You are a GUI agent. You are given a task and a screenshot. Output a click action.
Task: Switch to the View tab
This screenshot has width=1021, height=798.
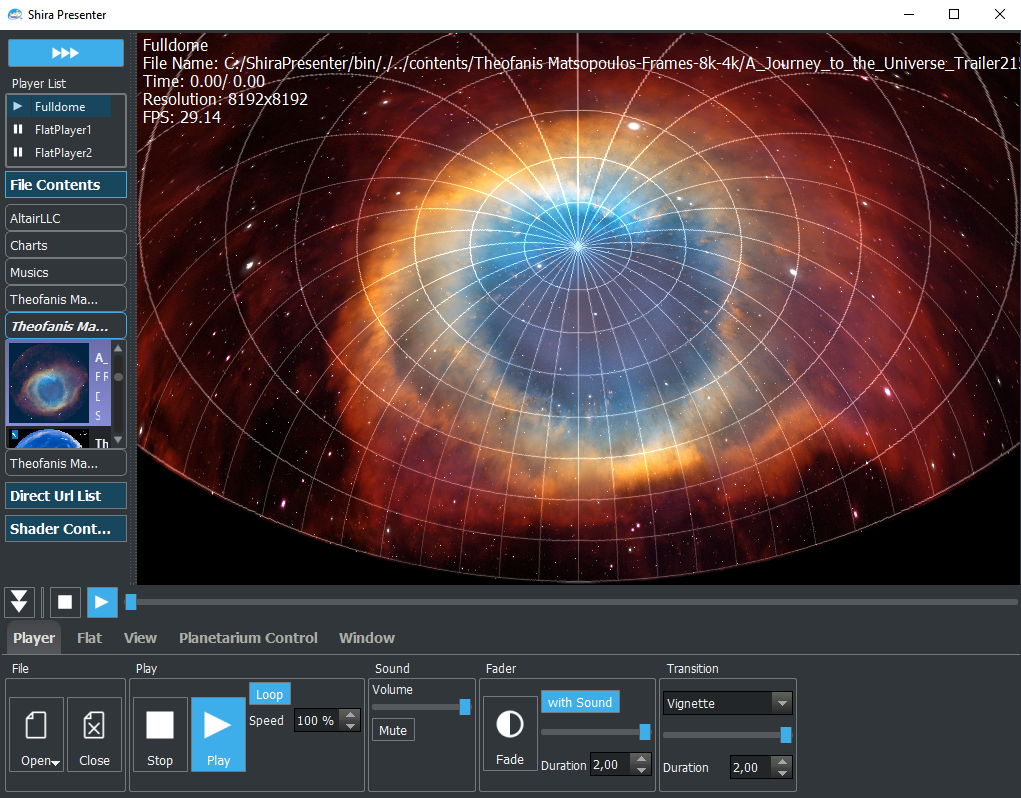(140, 638)
